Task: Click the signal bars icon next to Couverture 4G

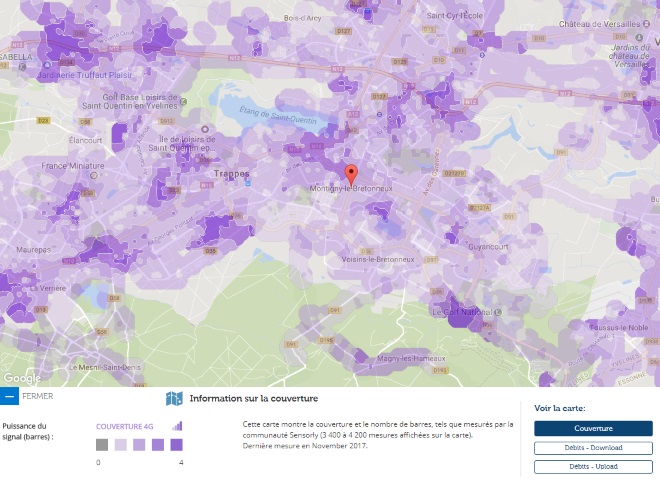Action: click(x=177, y=425)
